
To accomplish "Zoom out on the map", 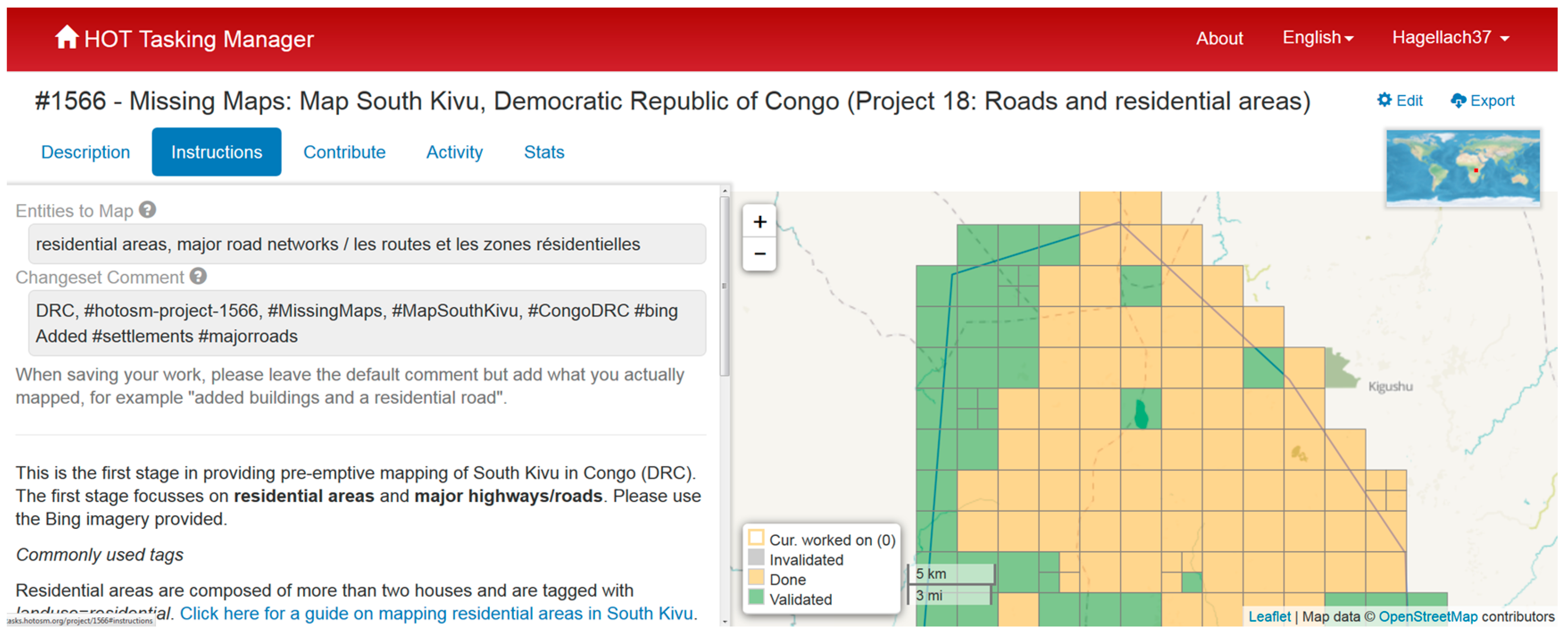I will point(759,254).
